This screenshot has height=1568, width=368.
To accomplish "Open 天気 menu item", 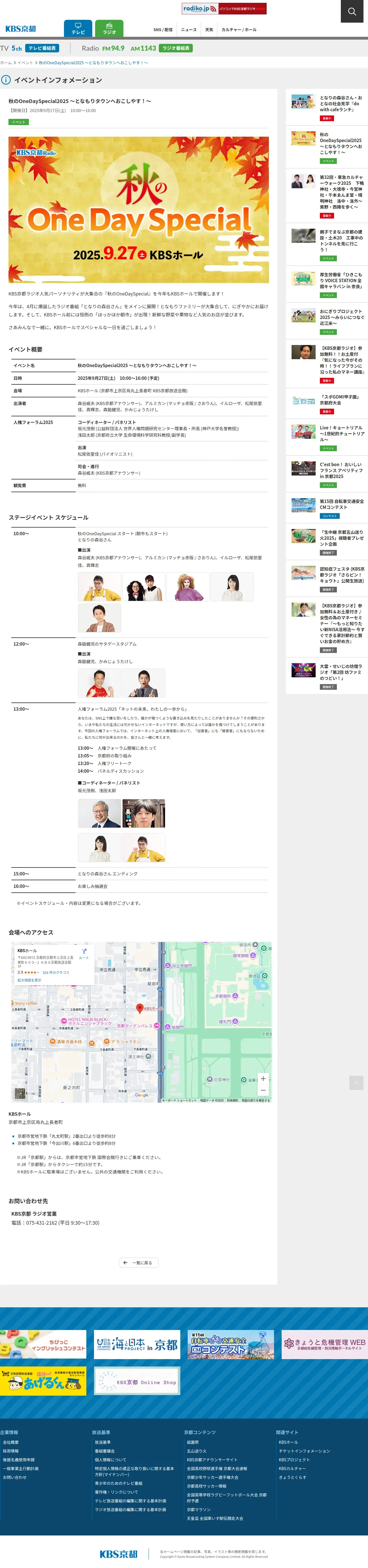I will coord(209,30).
